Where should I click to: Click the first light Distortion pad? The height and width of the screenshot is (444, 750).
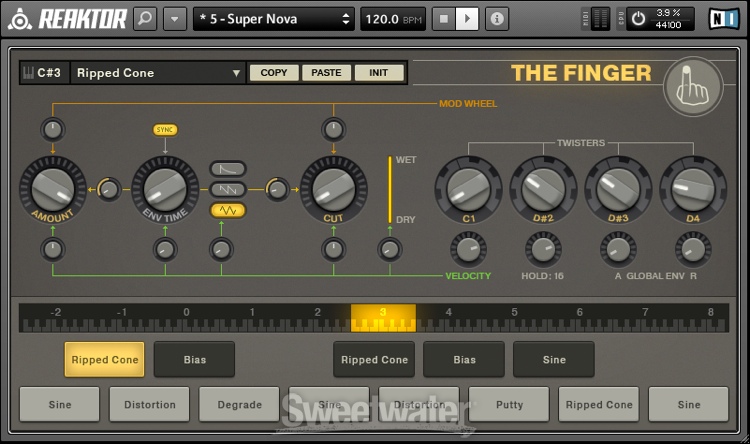pos(149,404)
